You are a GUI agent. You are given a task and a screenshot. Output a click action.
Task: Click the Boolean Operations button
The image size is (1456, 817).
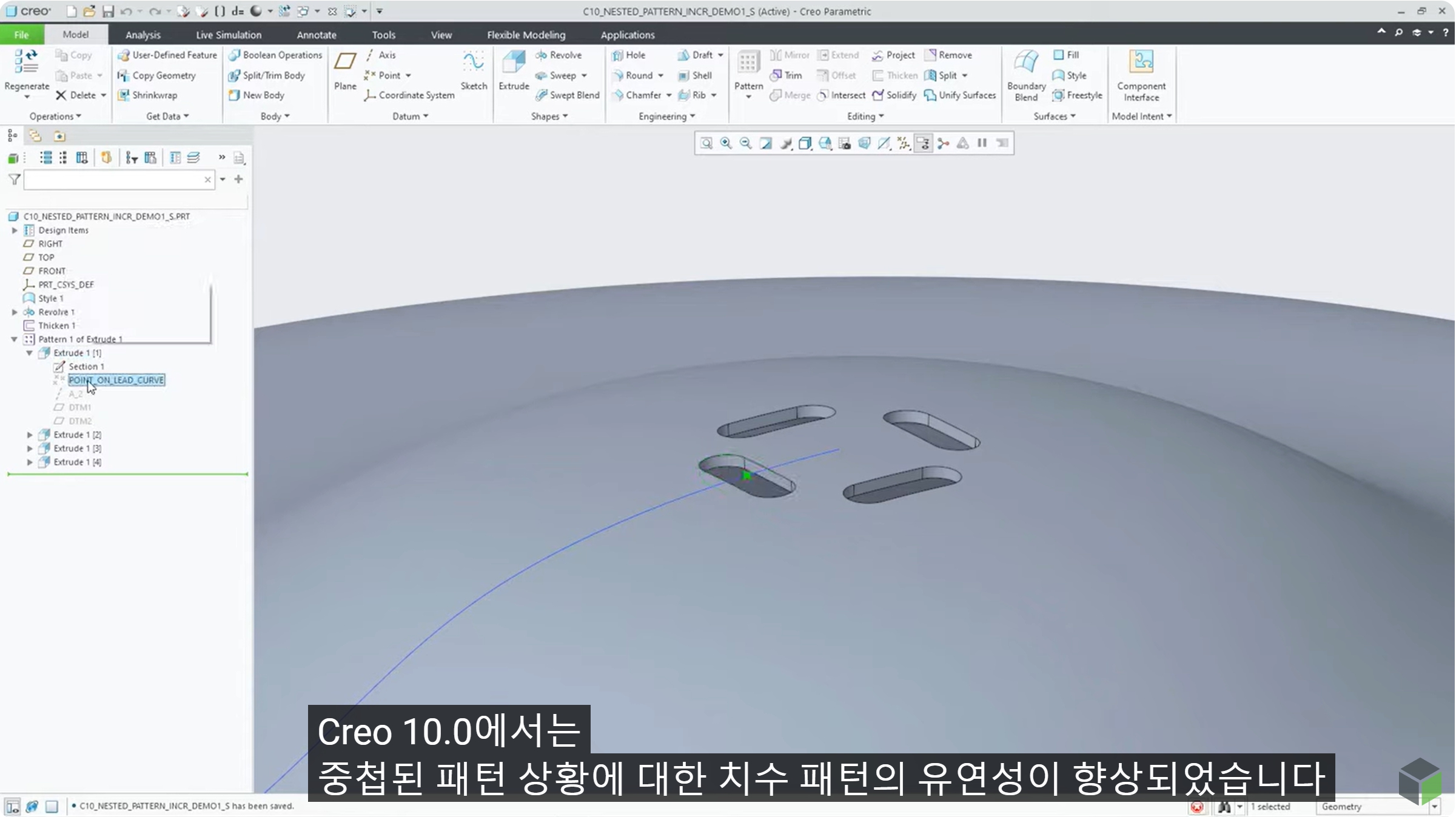point(275,55)
